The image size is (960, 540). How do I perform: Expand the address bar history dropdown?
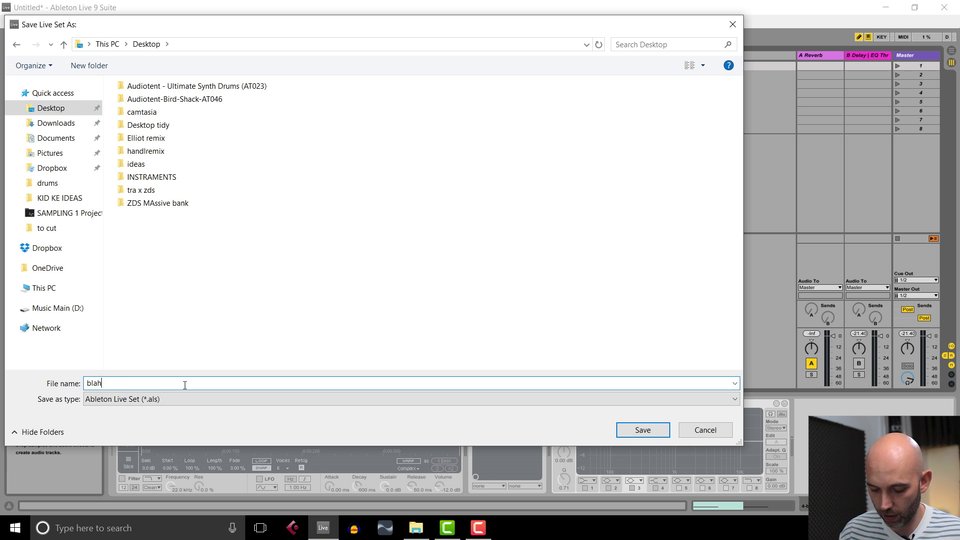point(586,45)
